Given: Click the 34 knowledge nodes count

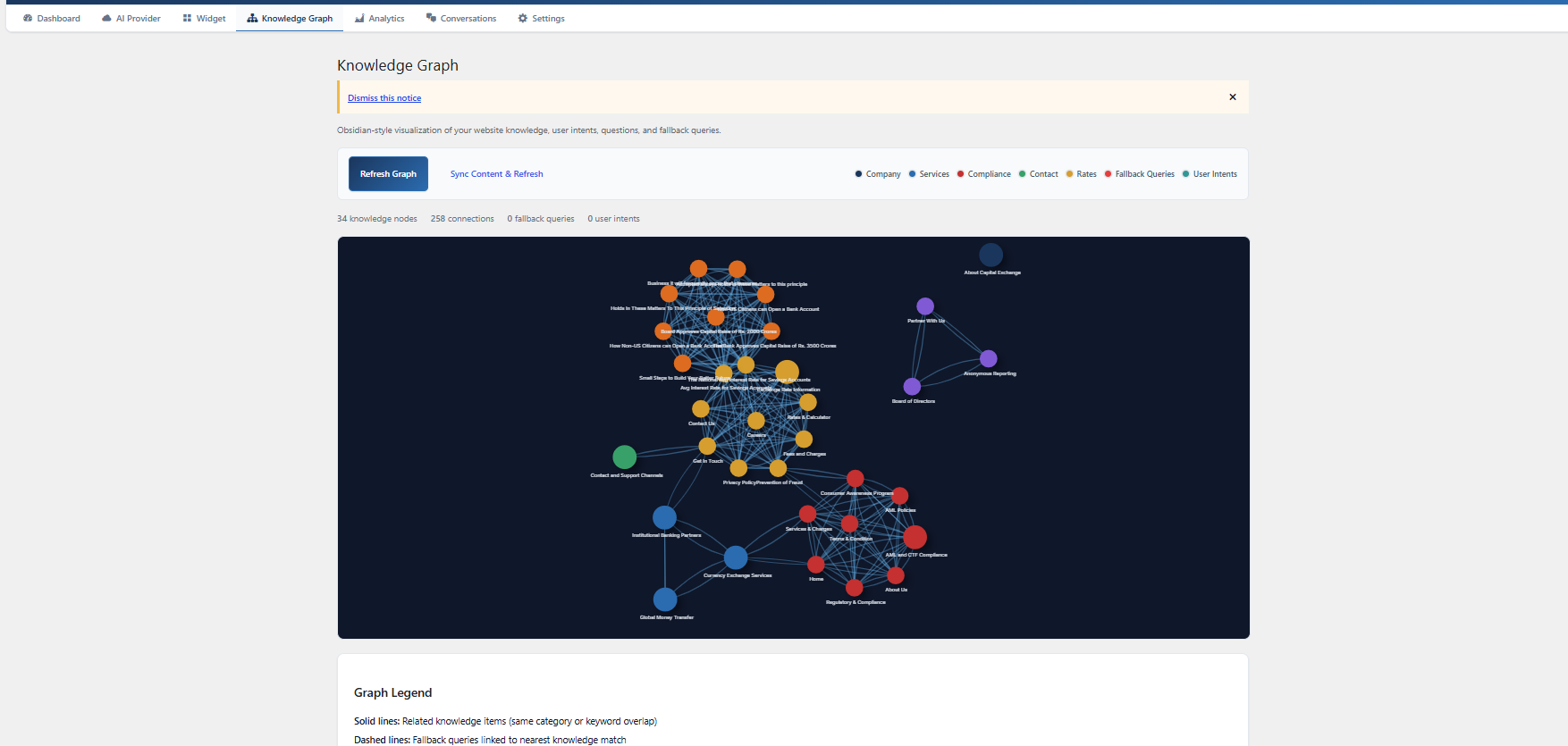Looking at the screenshot, I should (377, 219).
